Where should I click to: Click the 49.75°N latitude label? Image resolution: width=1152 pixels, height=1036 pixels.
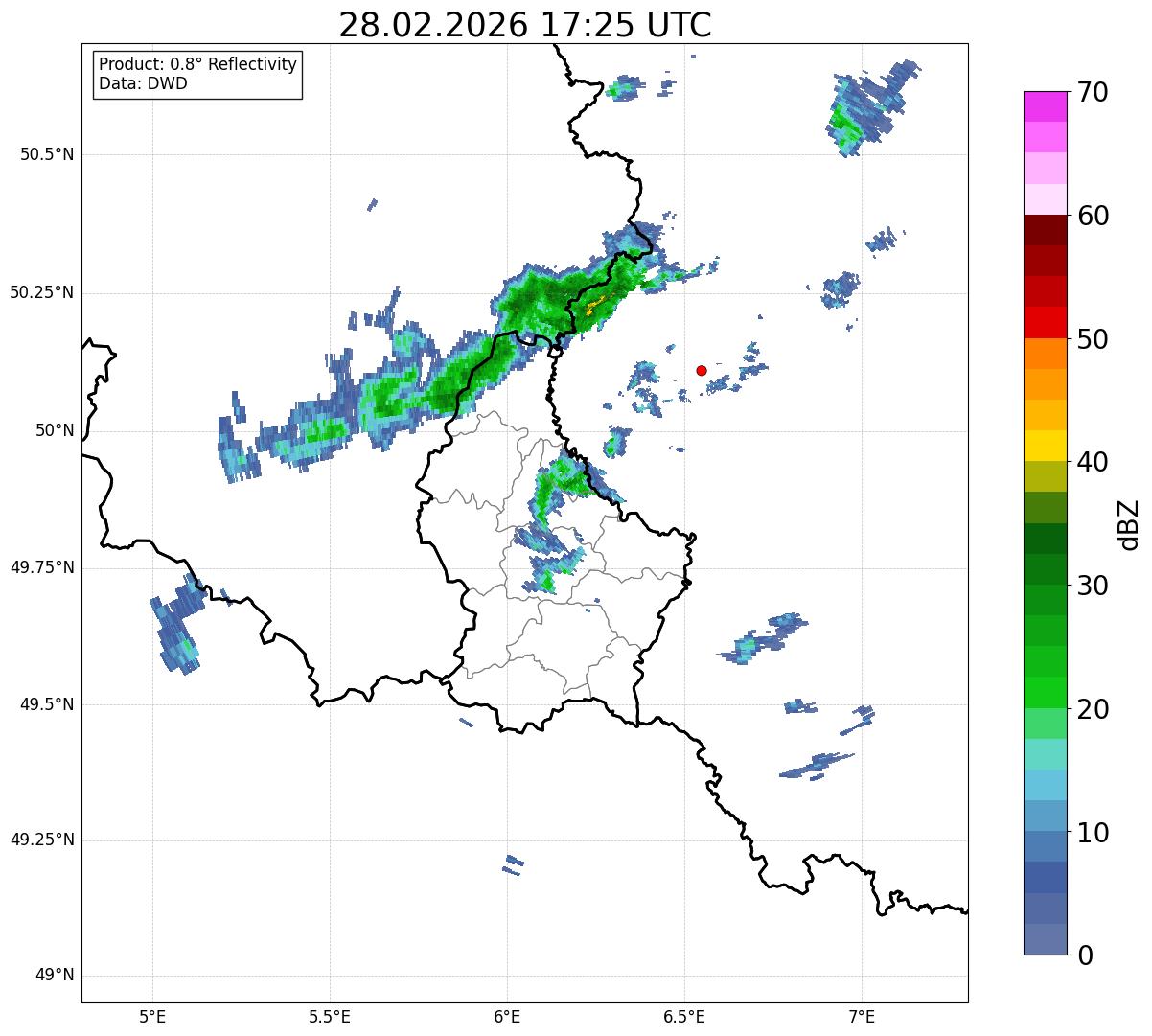click(42, 567)
